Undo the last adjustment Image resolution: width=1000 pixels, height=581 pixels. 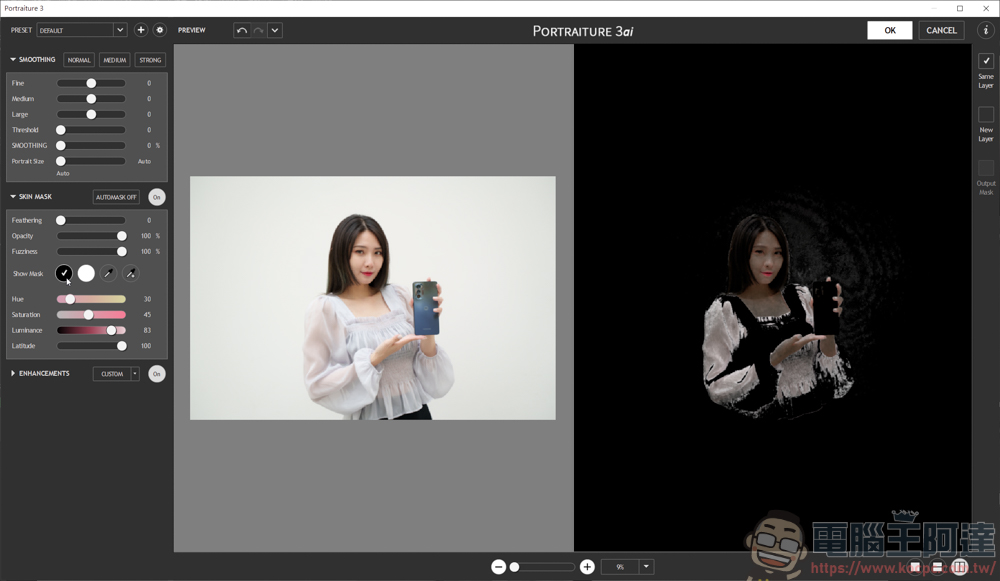pos(242,30)
